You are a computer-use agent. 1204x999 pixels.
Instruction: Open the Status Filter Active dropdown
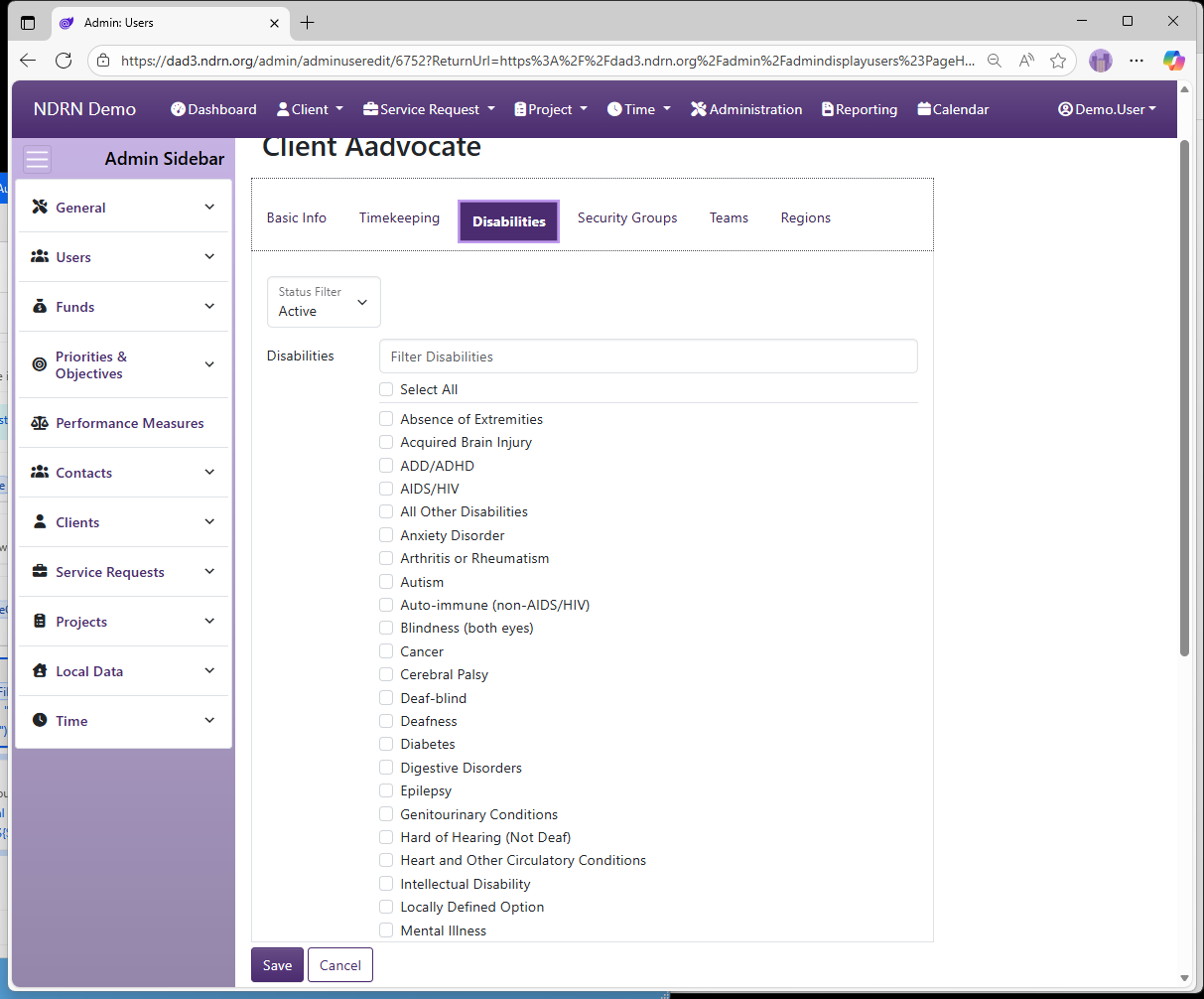pos(324,302)
